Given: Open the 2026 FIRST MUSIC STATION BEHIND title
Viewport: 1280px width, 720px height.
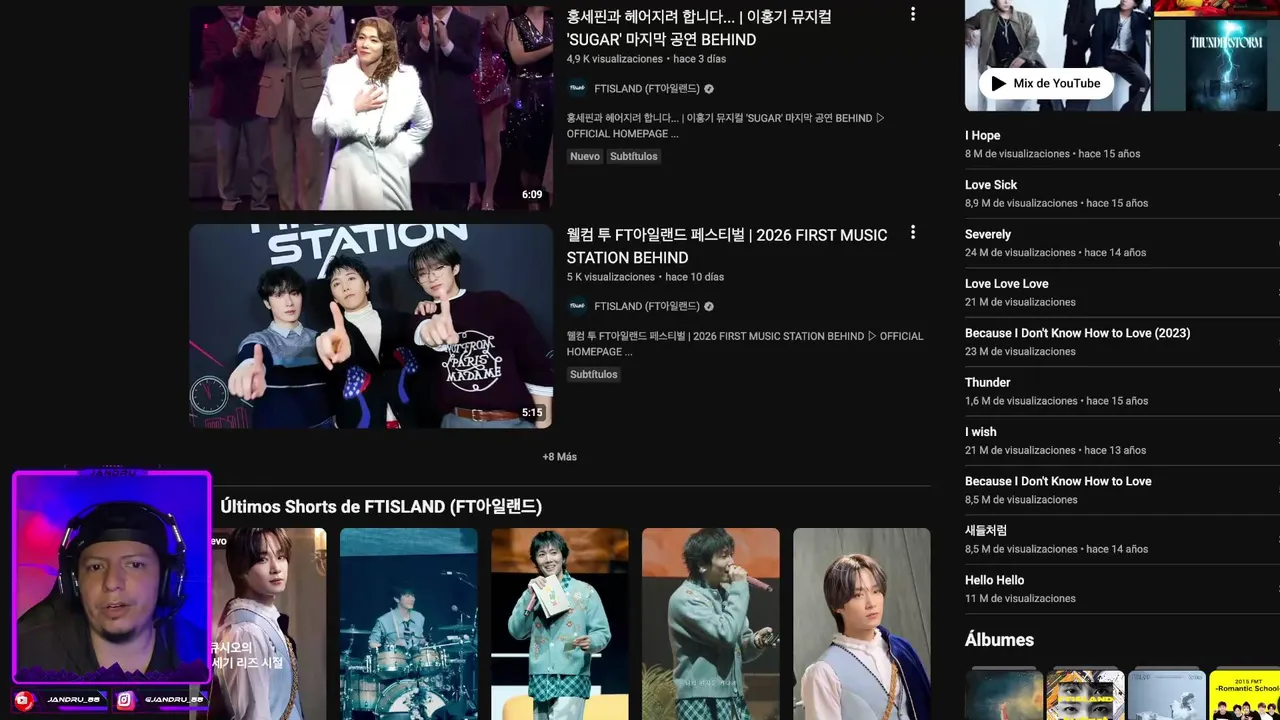Looking at the screenshot, I should click(x=727, y=246).
